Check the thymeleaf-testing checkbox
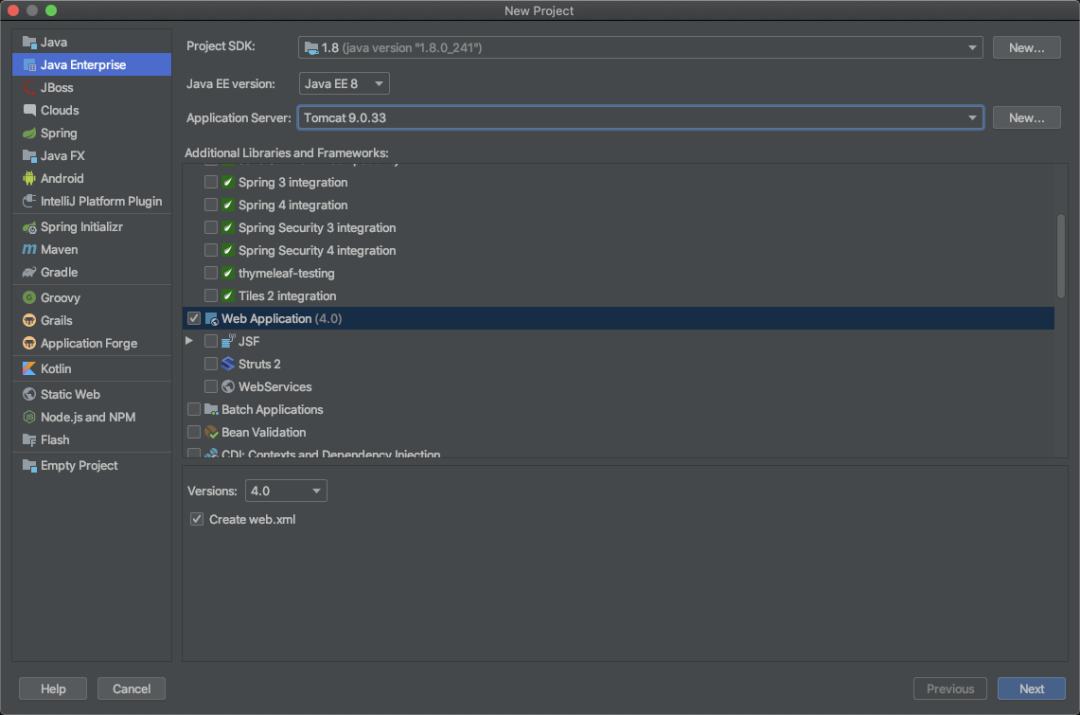This screenshot has height=715, width=1080. coord(211,273)
